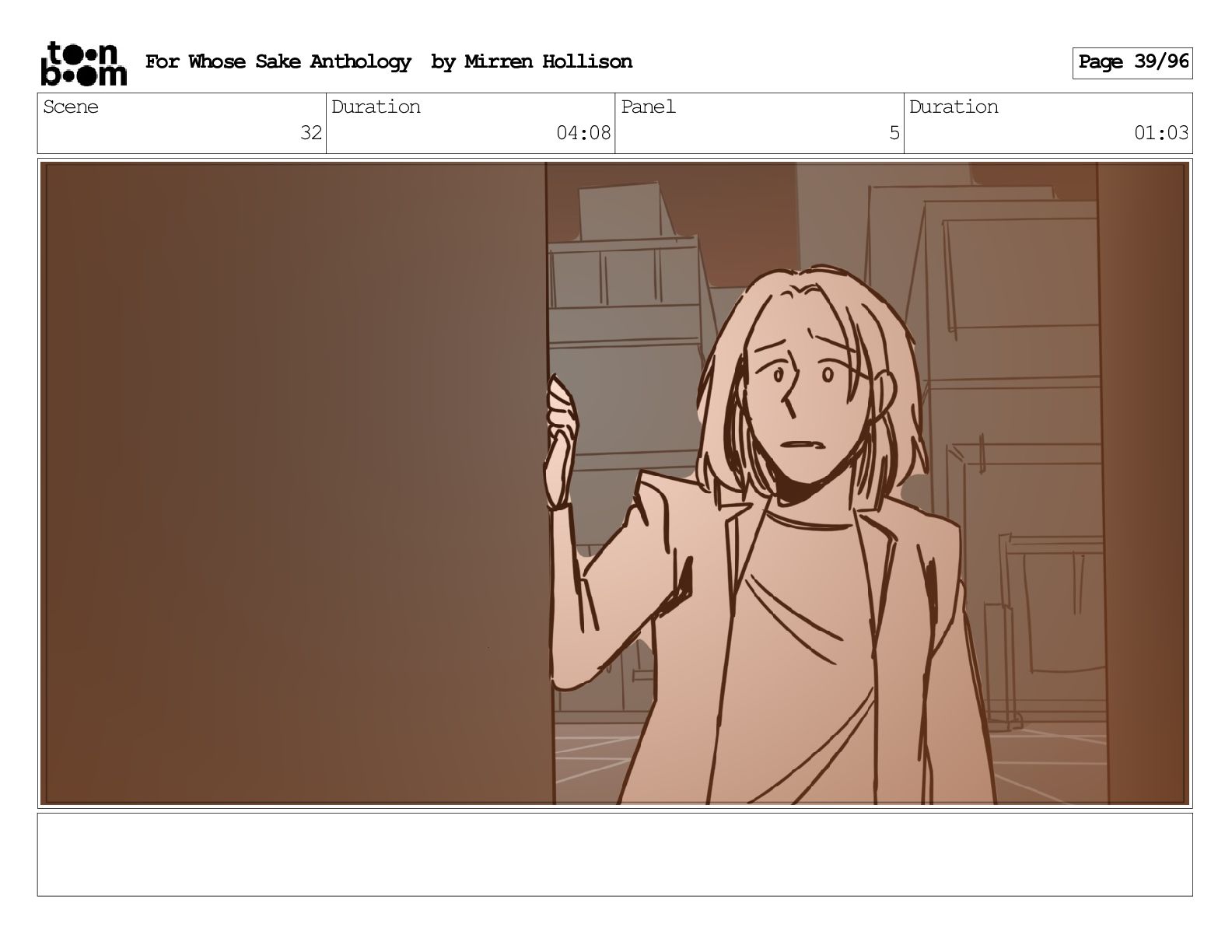Click scene number '32'

click(x=311, y=133)
